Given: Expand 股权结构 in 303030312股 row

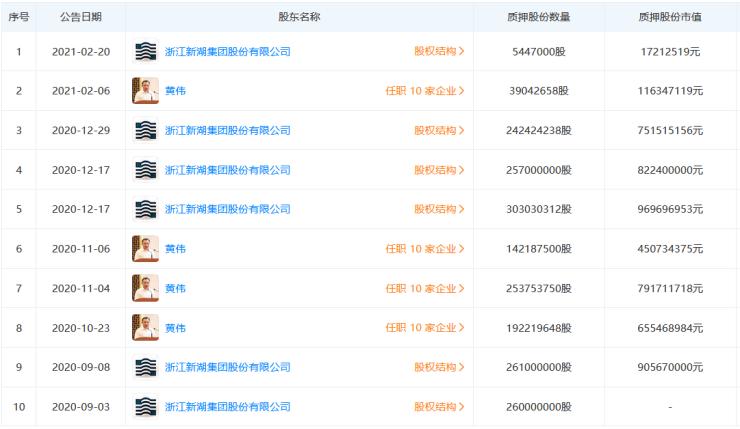Looking at the screenshot, I should pos(439,209).
